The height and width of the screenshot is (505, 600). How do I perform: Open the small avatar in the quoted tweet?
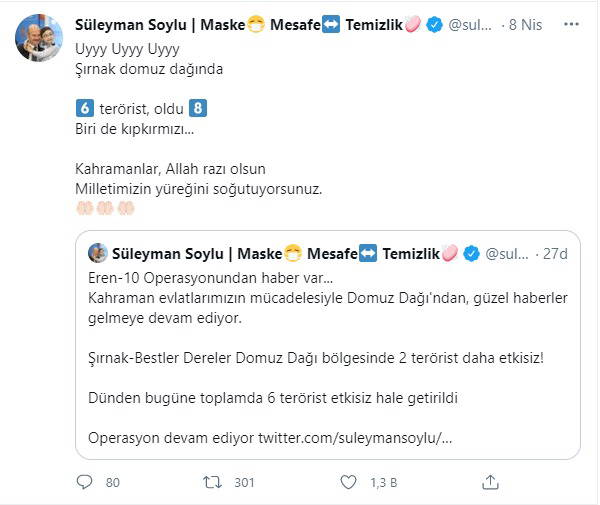(x=98, y=253)
